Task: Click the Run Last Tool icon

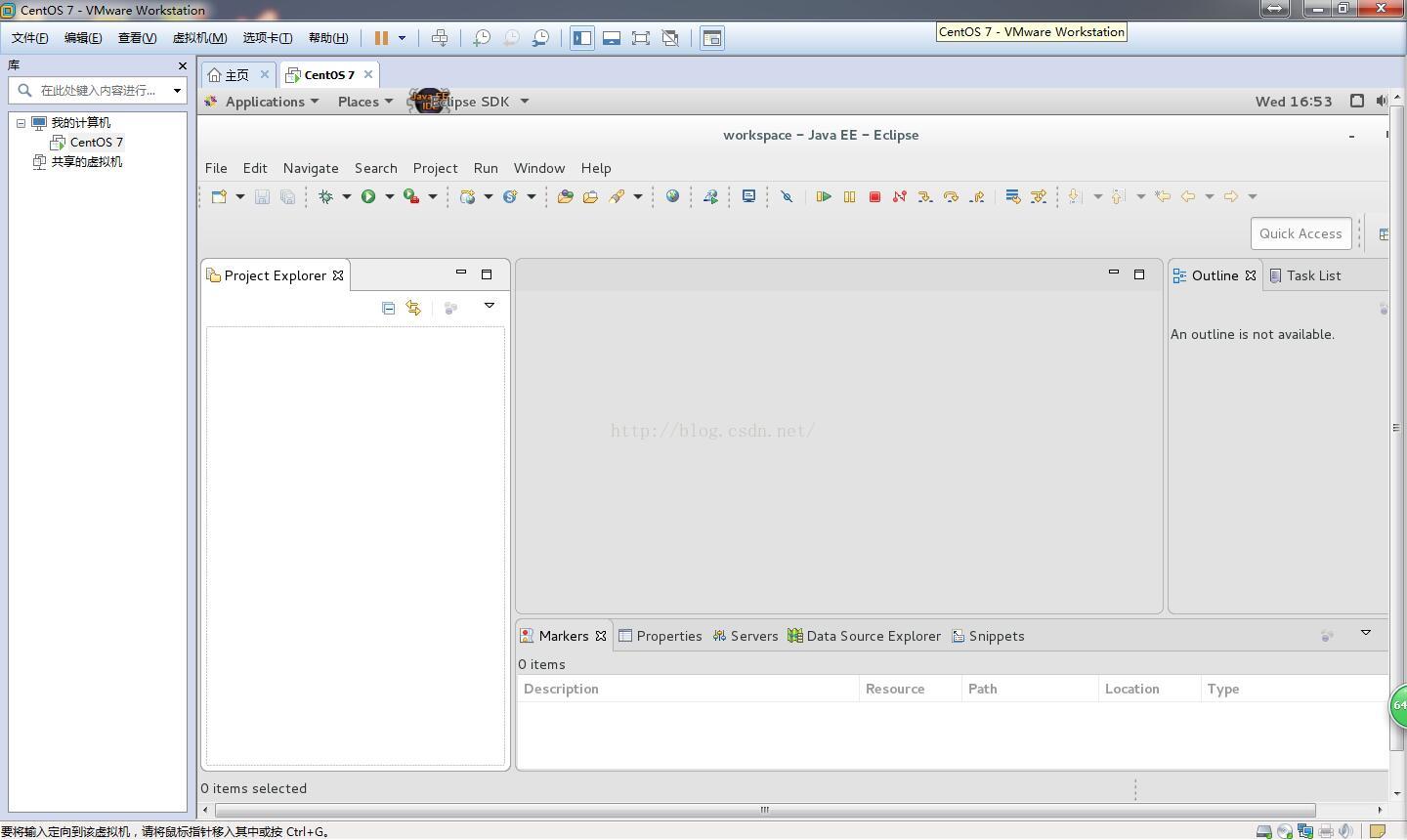Action: click(x=411, y=196)
